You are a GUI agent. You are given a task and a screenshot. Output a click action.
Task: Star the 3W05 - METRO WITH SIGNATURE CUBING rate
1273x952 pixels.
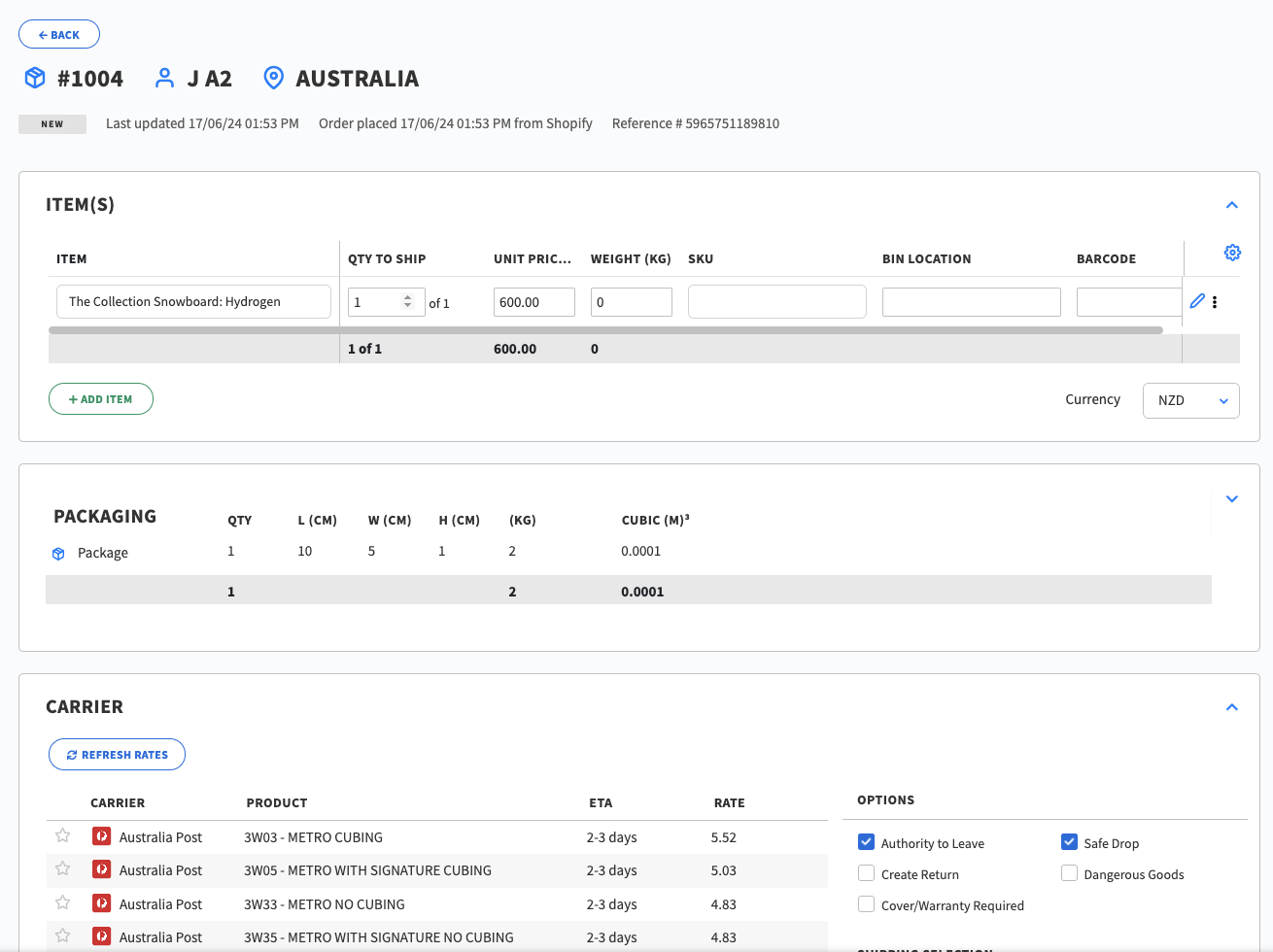(x=63, y=869)
